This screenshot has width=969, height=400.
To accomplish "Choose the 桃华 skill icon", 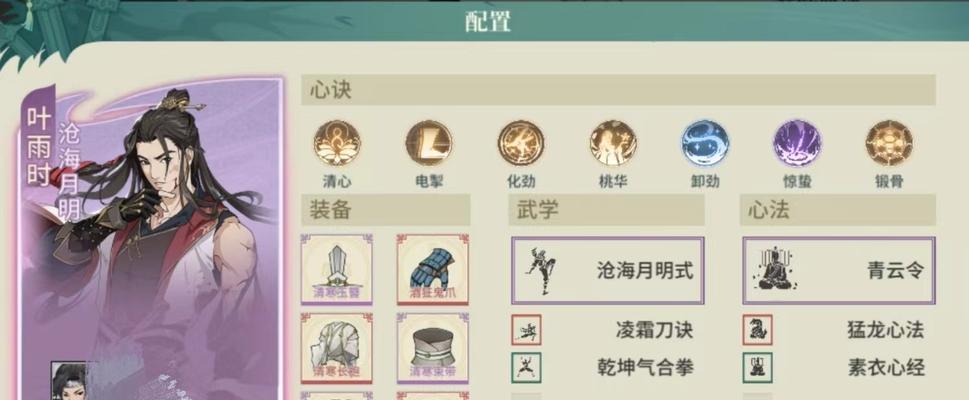I will coord(613,143).
